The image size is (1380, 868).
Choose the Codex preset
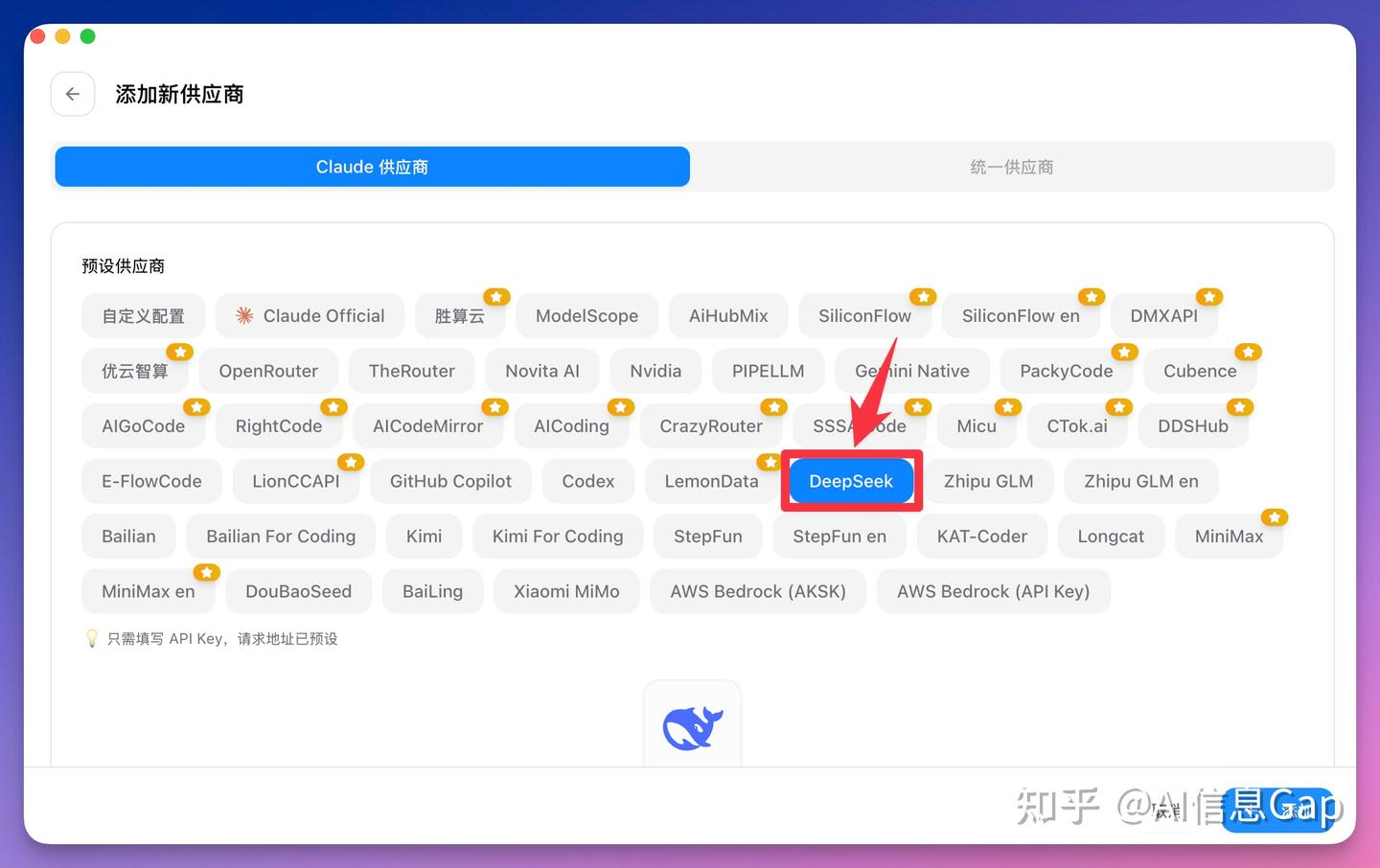coord(588,481)
